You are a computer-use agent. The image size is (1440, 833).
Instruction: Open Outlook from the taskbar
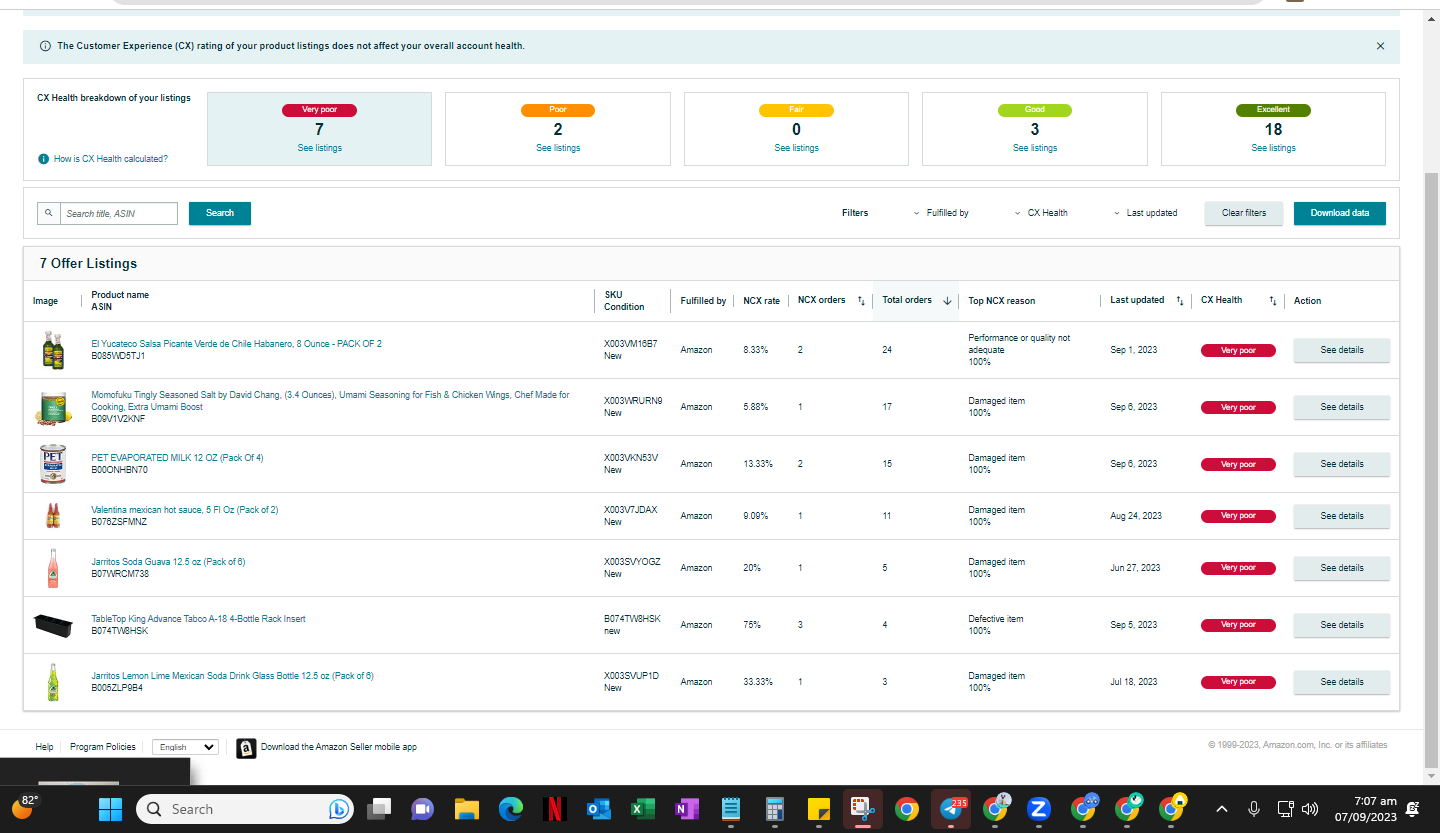(x=599, y=809)
